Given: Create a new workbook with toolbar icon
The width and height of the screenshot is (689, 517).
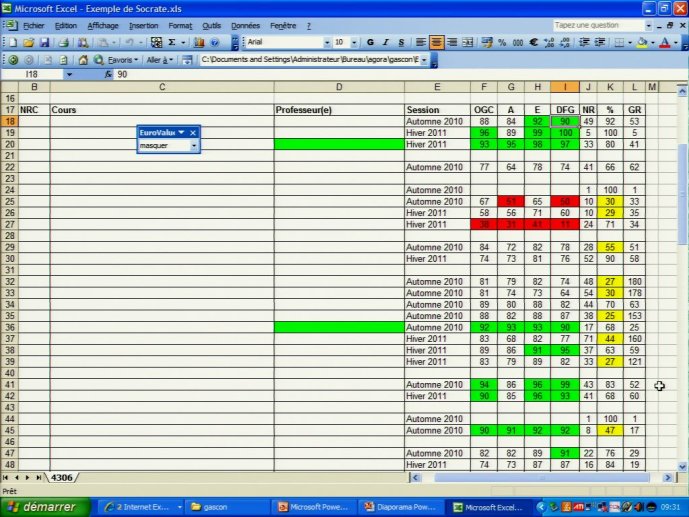Looking at the screenshot, I should [x=13, y=42].
